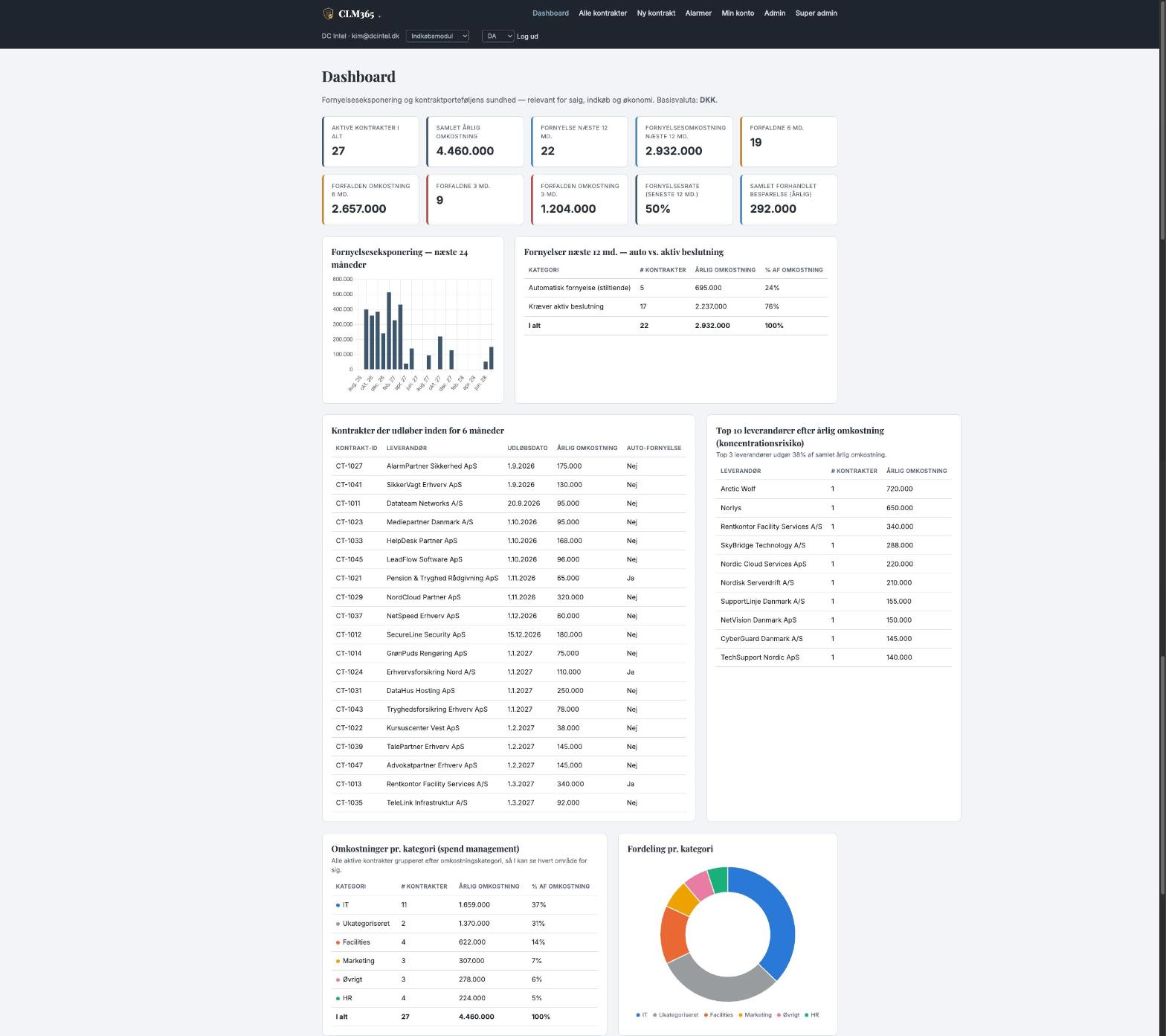Click the blue IT segment of the donut chart
This screenshot has height=1036, width=1166.
[x=779, y=918]
